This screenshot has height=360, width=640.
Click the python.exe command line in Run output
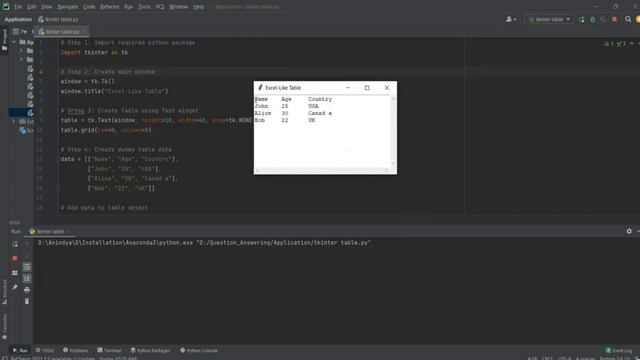(x=204, y=243)
